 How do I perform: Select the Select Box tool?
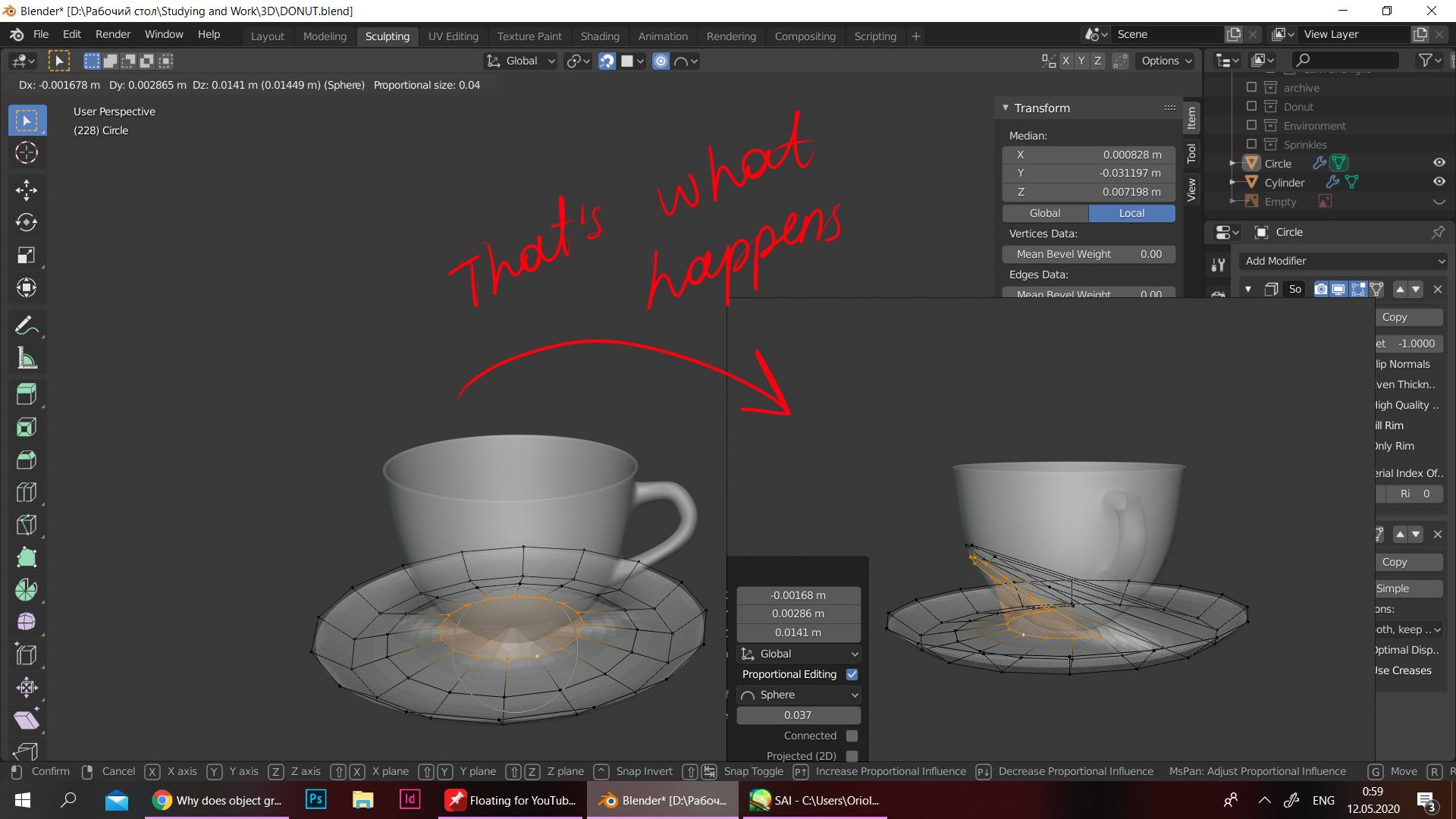click(27, 121)
